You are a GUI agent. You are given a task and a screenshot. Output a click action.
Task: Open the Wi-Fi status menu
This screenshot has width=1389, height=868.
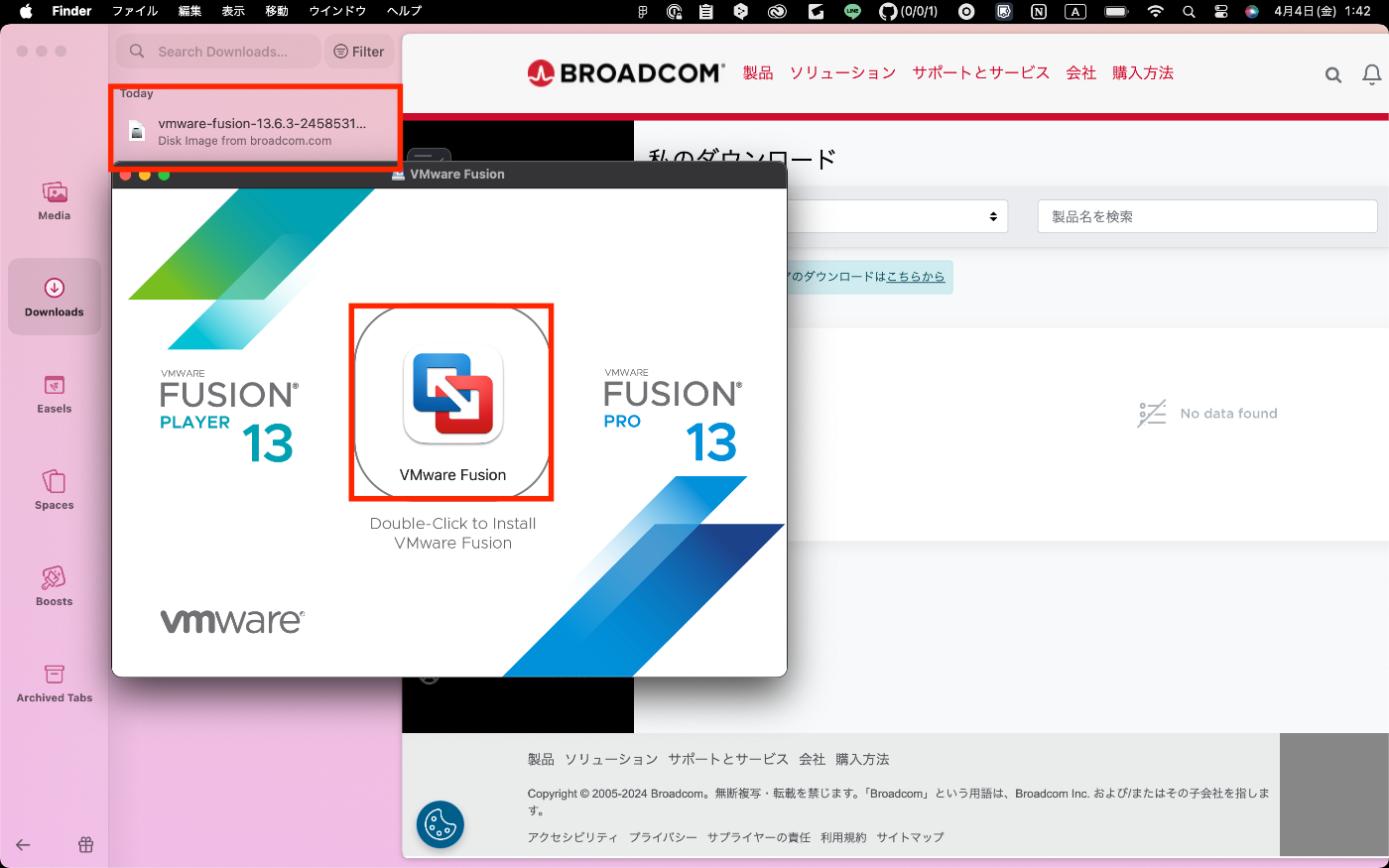pos(1155,12)
